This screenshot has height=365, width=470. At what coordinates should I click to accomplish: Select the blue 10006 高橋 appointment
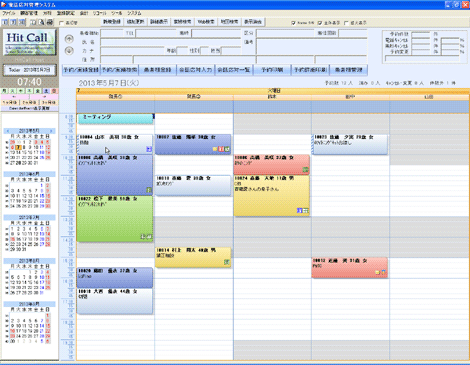pyautogui.click(x=115, y=175)
